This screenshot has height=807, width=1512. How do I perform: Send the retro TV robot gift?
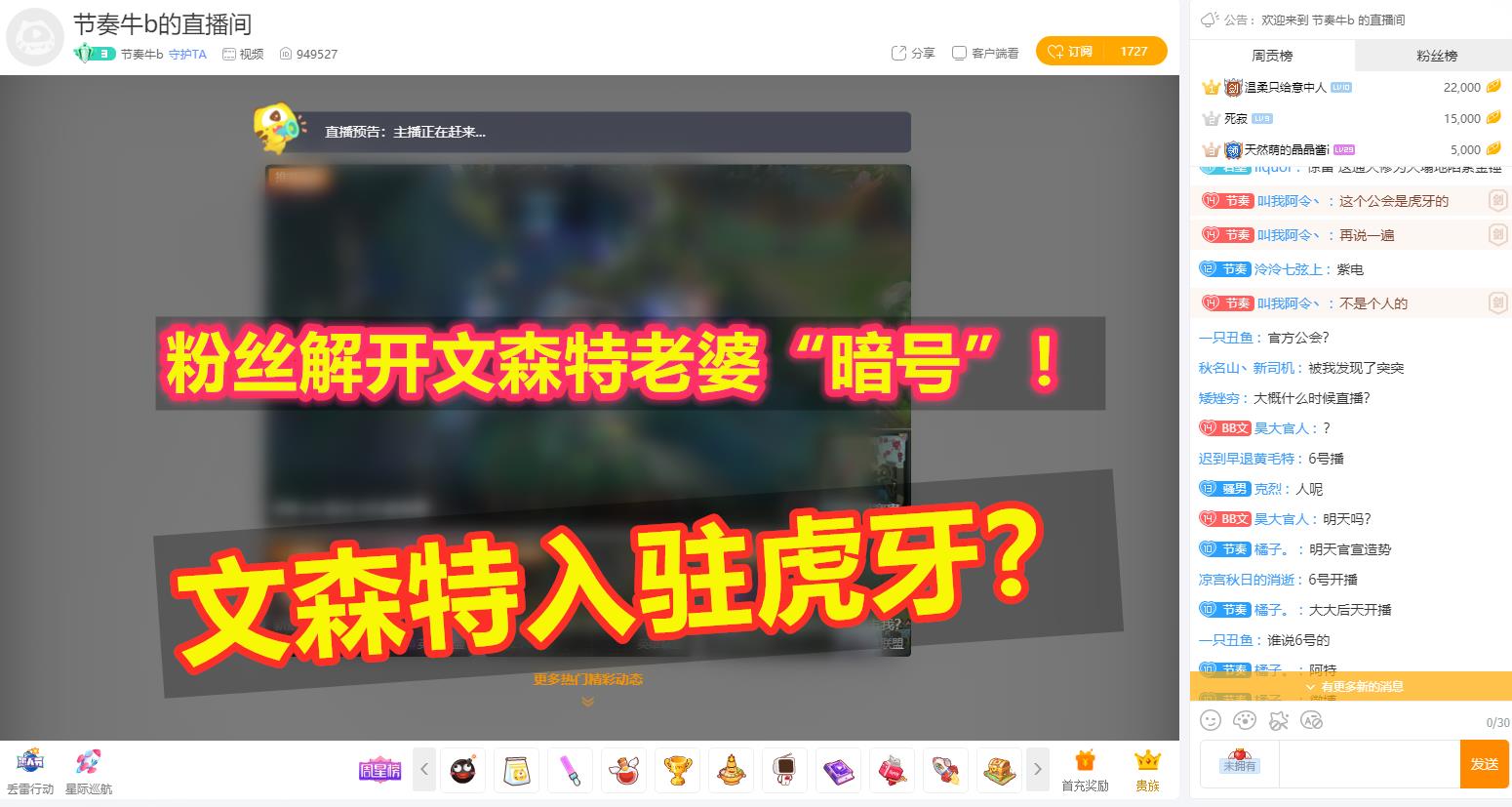tap(784, 770)
